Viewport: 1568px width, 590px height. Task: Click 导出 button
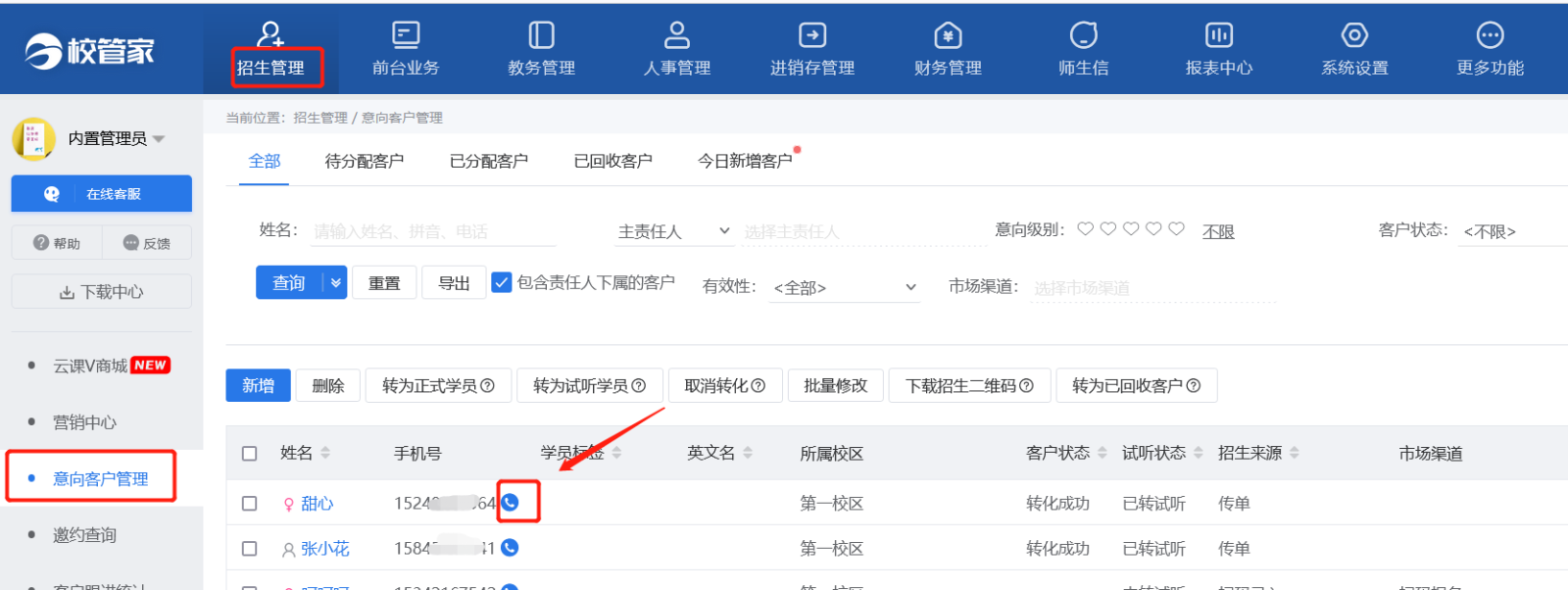coord(454,282)
